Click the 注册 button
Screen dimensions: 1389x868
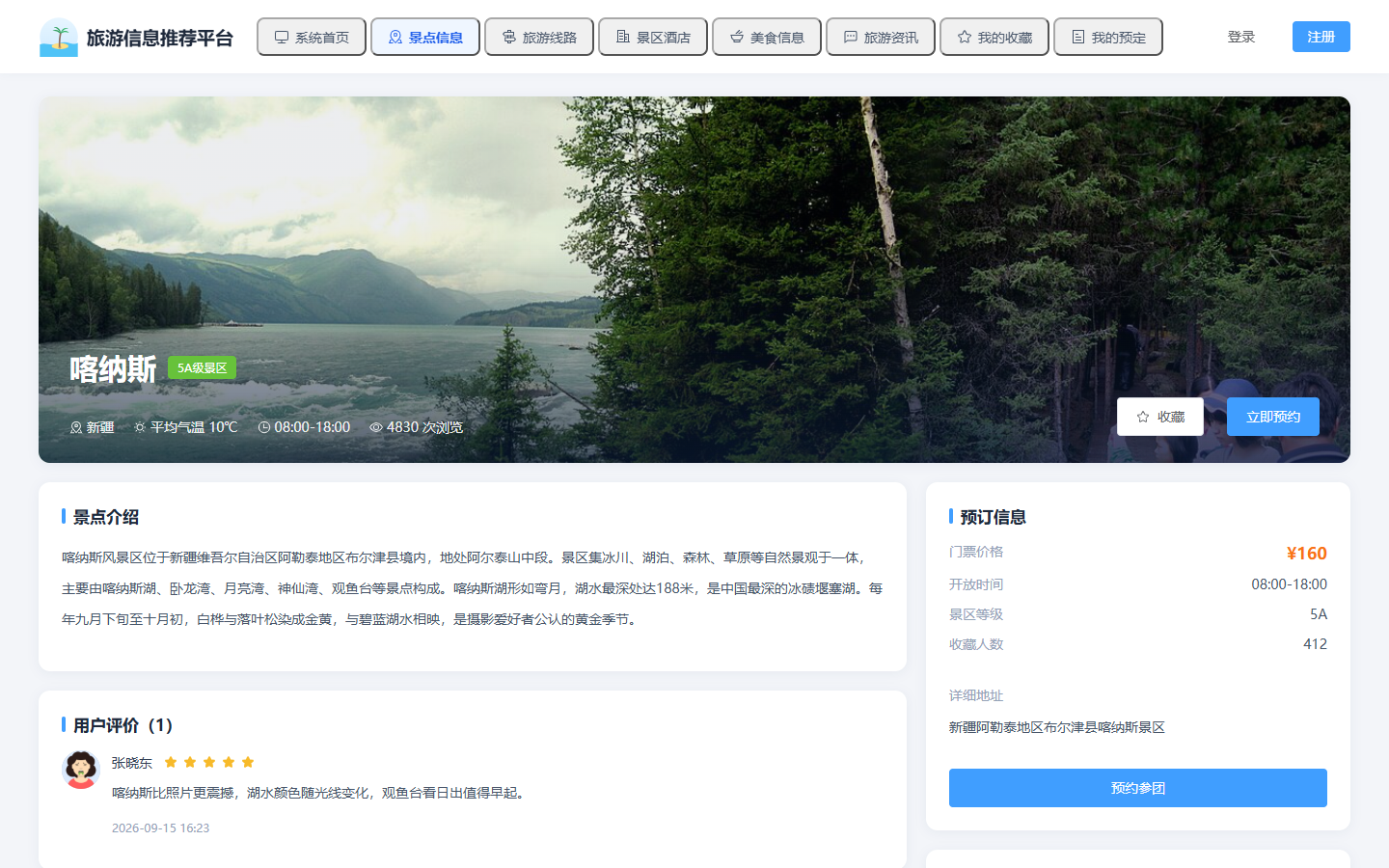point(1321,37)
